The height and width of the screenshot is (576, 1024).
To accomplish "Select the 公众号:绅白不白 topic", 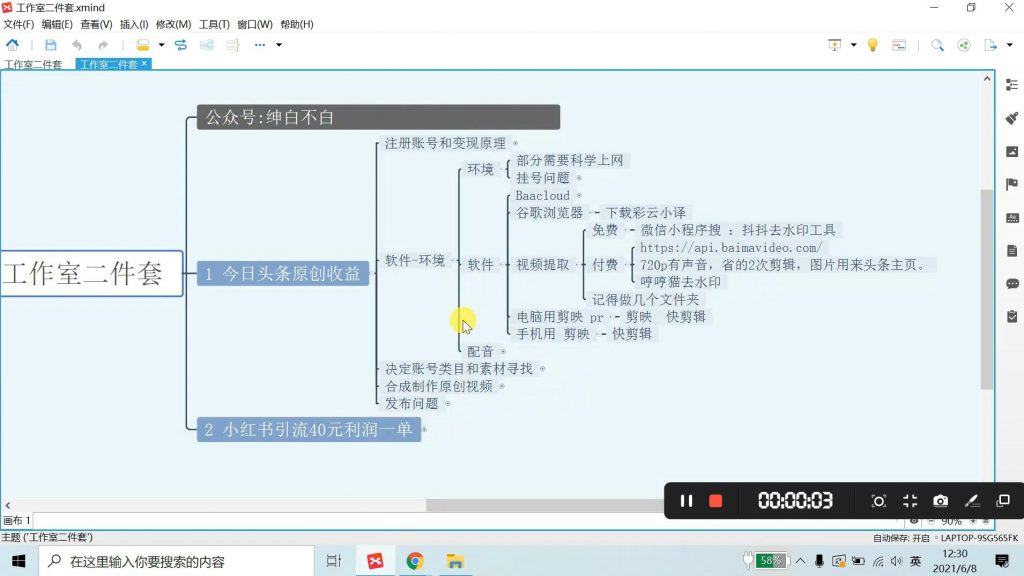I will click(378, 117).
